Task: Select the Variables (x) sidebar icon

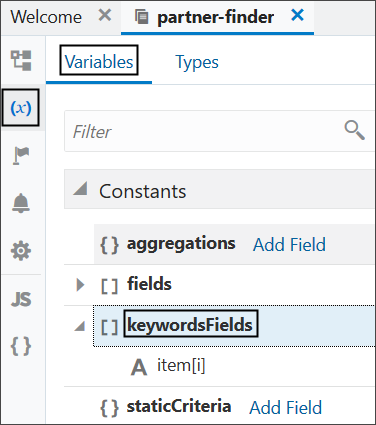Action: pyautogui.click(x=21, y=108)
